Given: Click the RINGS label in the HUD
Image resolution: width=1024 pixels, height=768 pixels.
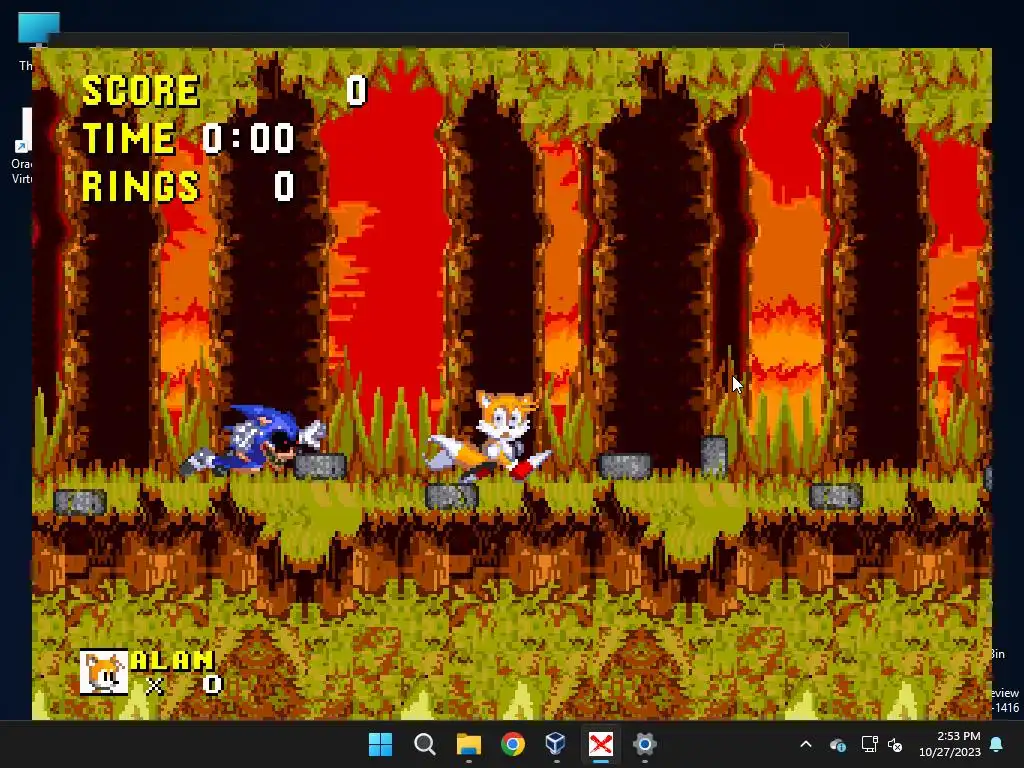Looking at the screenshot, I should click(x=140, y=186).
